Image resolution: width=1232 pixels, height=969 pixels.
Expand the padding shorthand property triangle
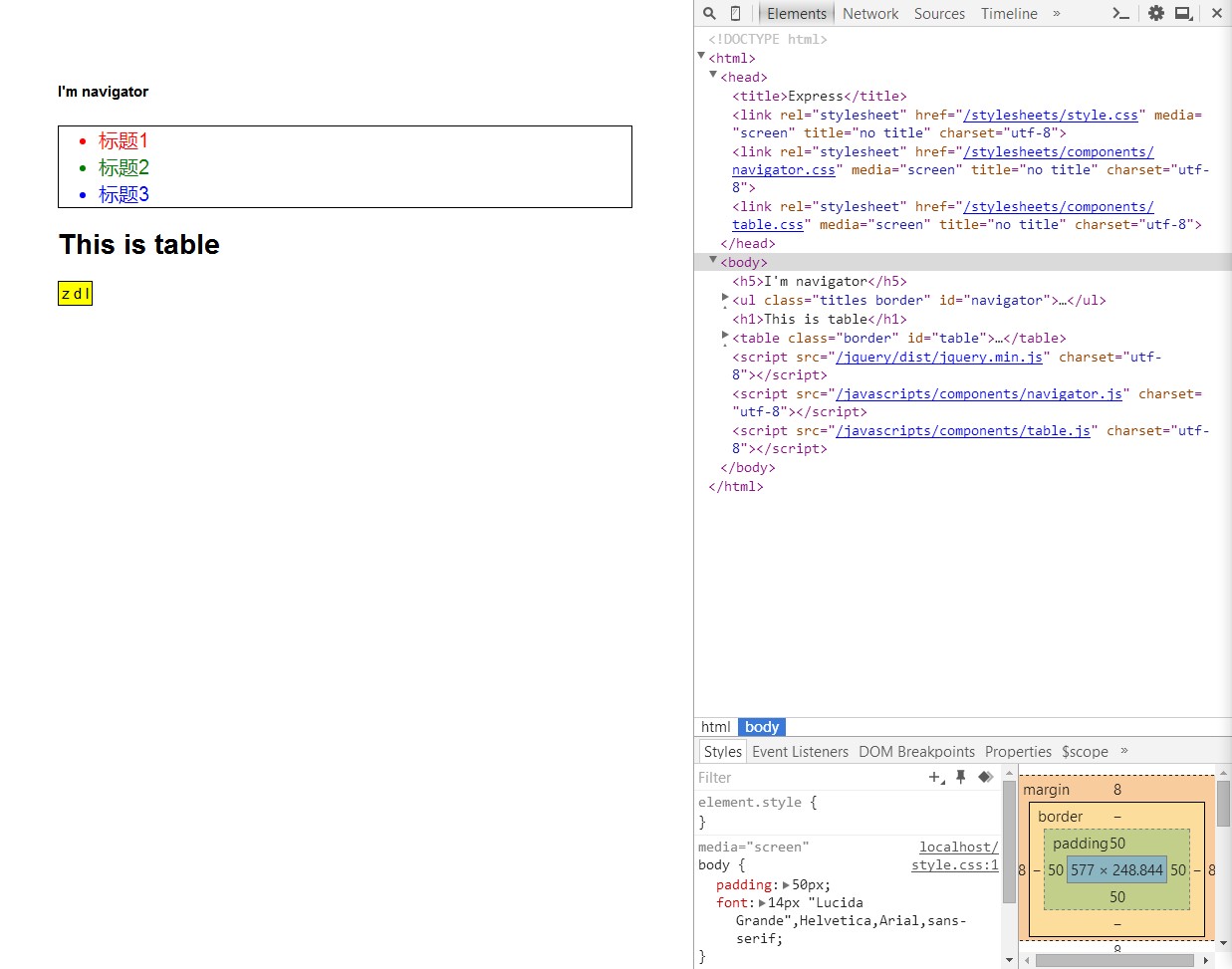coord(786,884)
